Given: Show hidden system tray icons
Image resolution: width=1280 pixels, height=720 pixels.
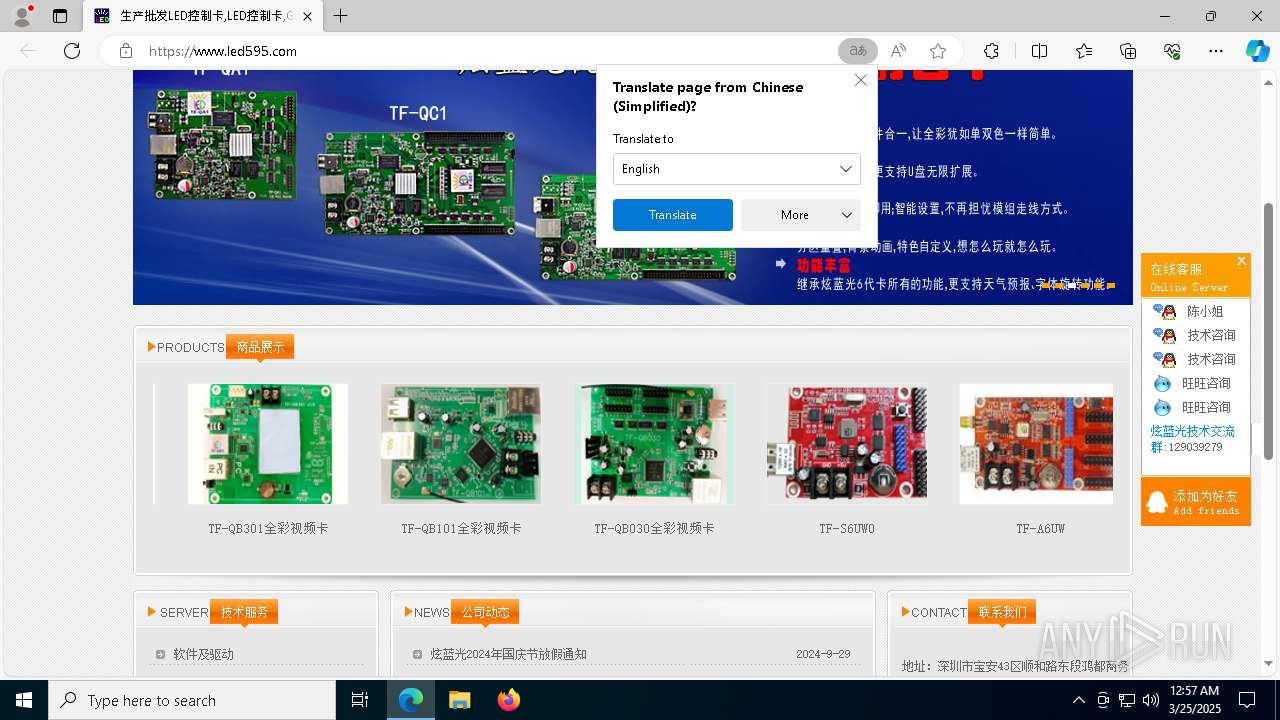Looking at the screenshot, I should [x=1078, y=700].
